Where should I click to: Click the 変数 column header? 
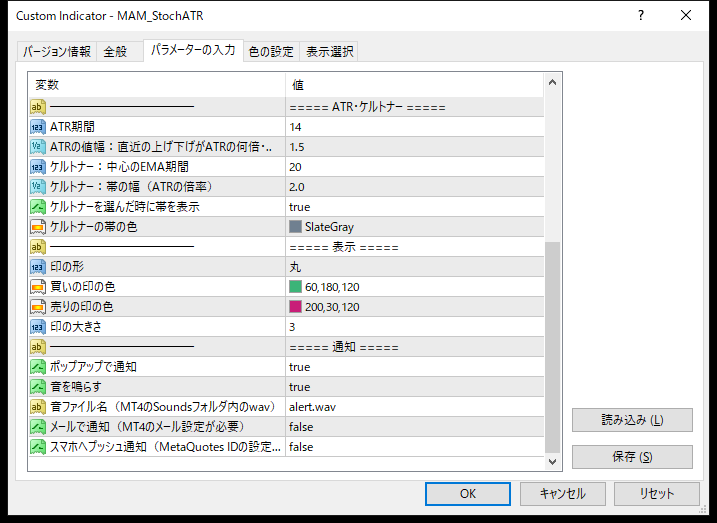coord(157,85)
